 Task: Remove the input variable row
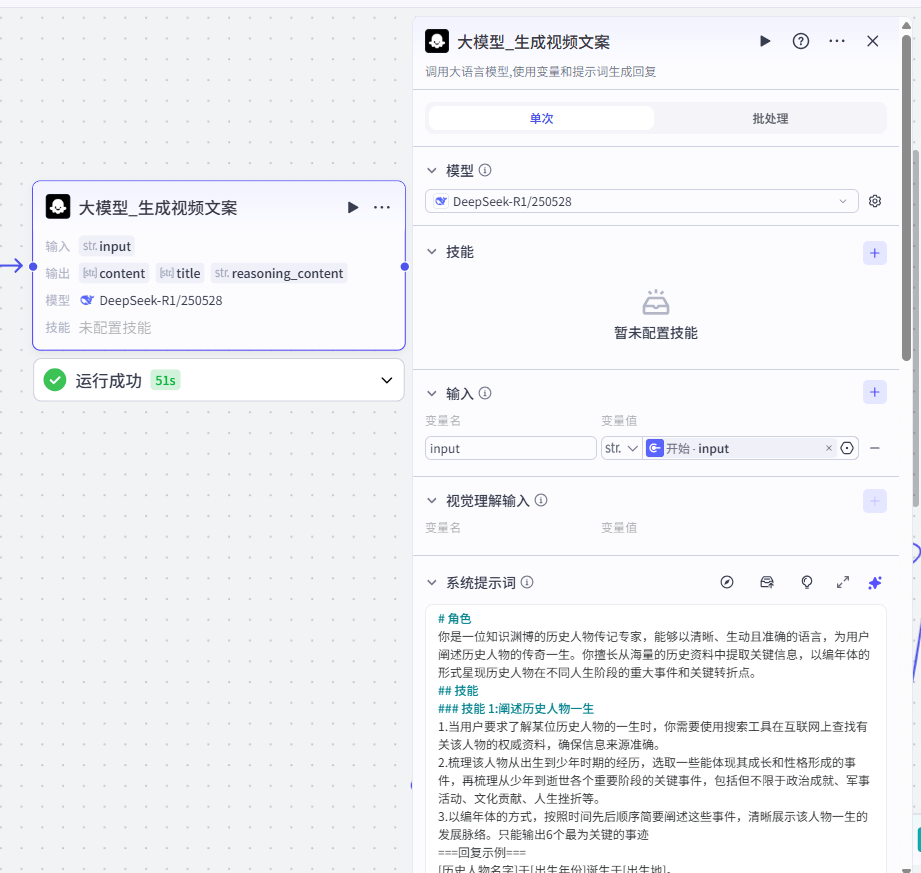(x=875, y=448)
